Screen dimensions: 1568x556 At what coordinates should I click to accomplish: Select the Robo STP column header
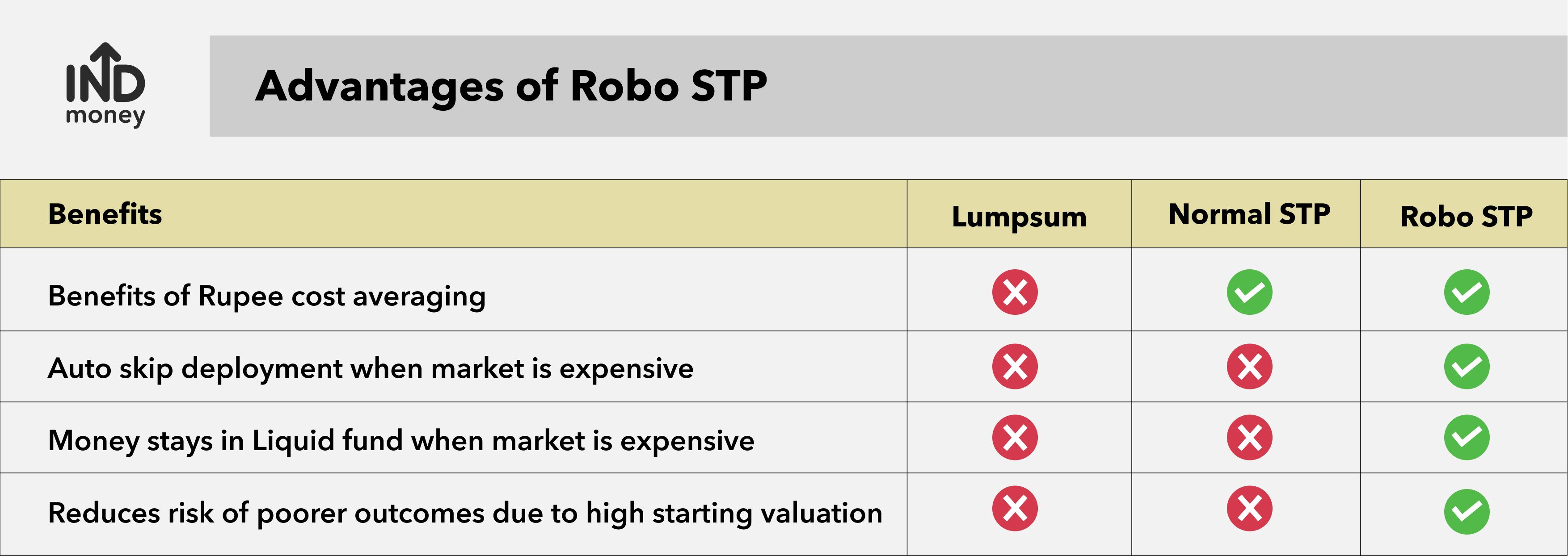click(1467, 217)
